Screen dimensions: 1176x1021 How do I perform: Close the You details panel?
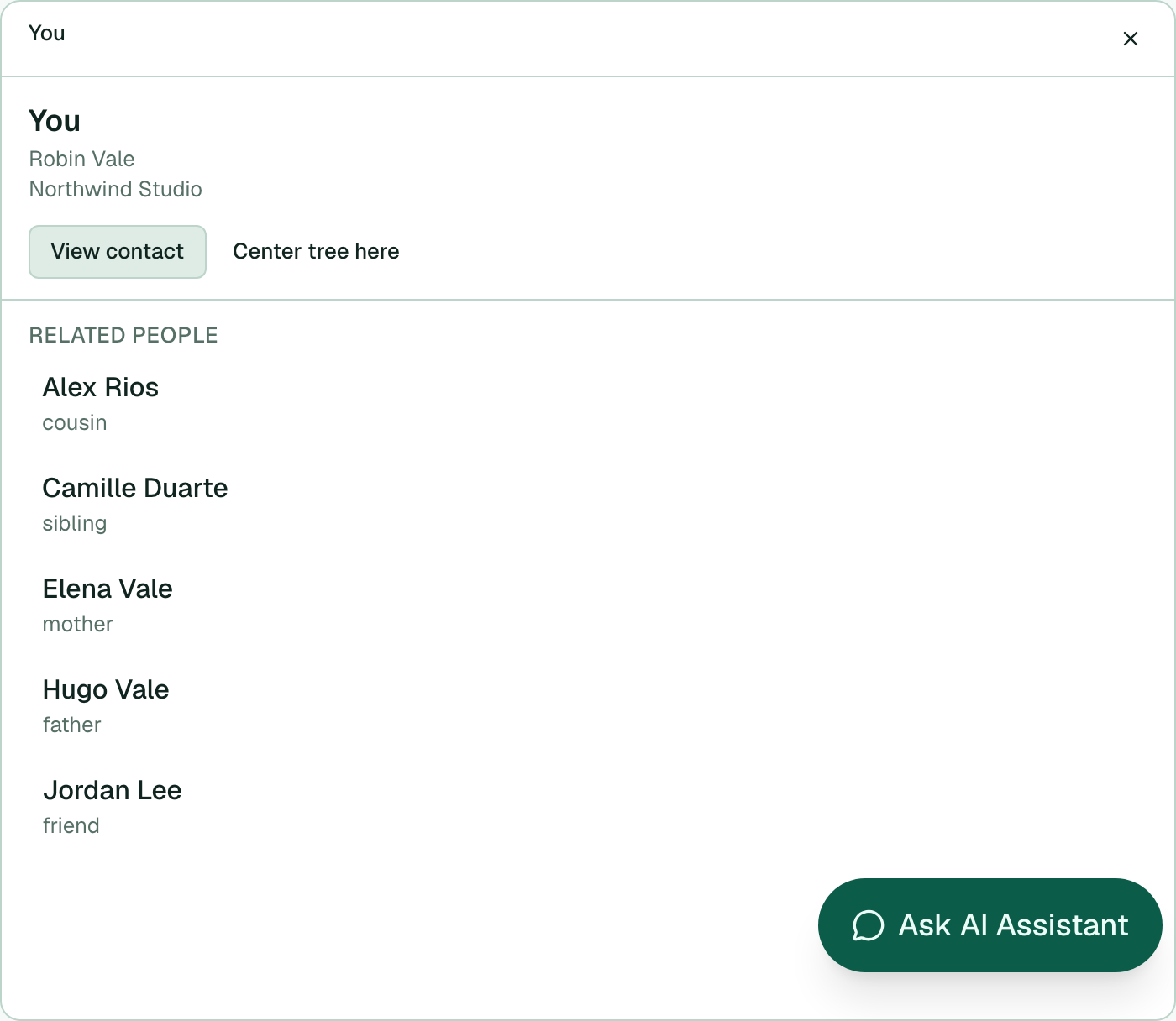click(x=1131, y=39)
